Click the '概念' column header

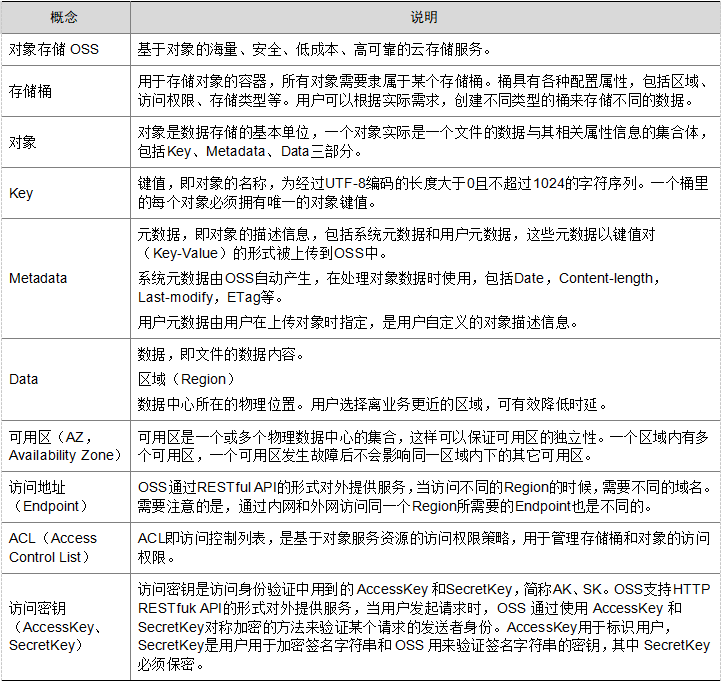65,17
